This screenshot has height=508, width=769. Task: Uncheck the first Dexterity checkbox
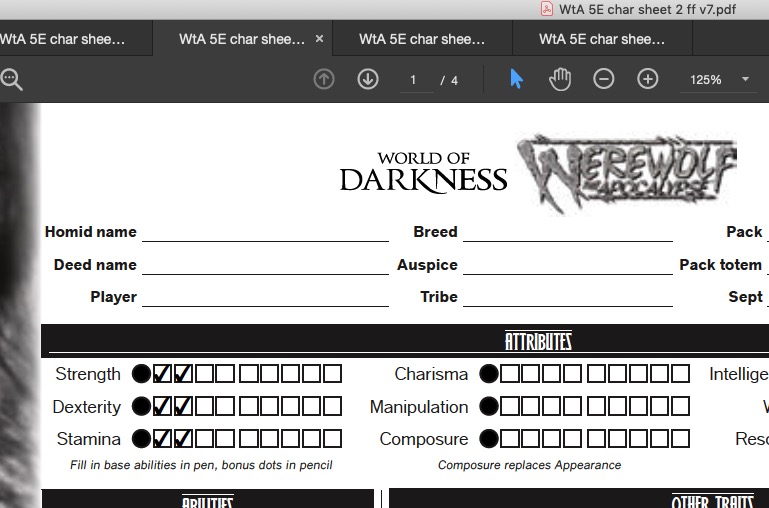coord(162,406)
